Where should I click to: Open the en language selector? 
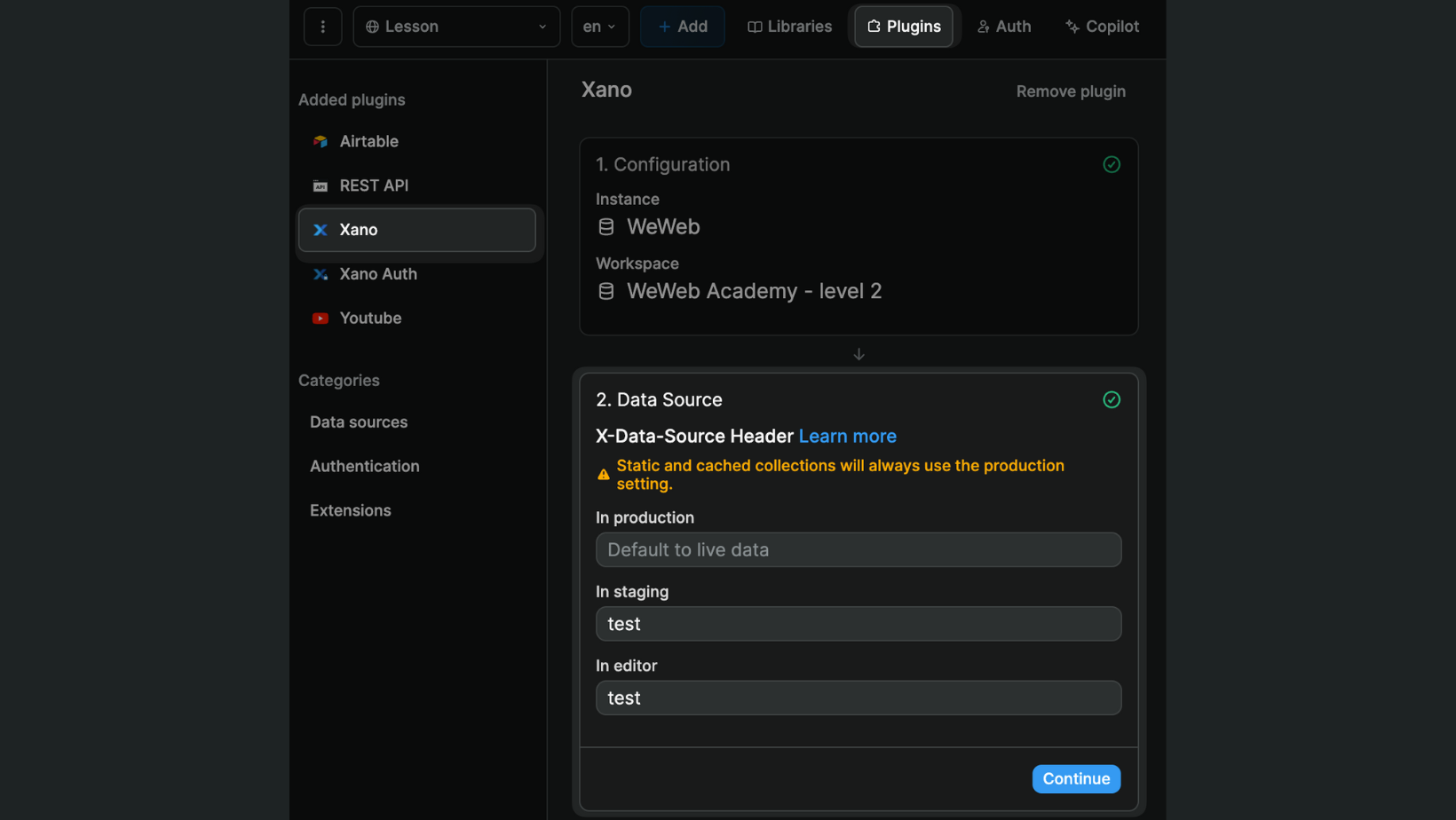tap(599, 27)
